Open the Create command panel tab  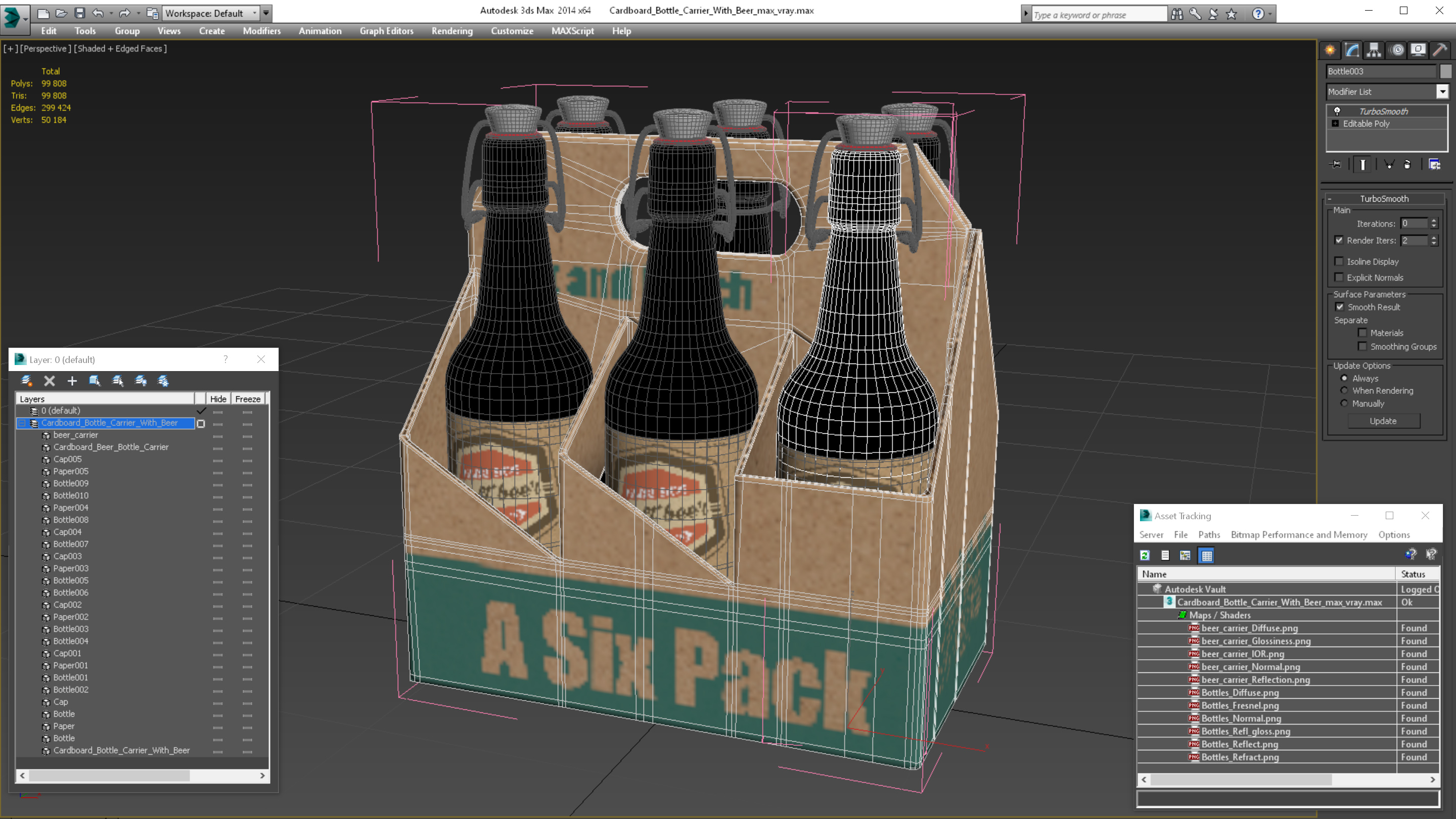point(1330,51)
